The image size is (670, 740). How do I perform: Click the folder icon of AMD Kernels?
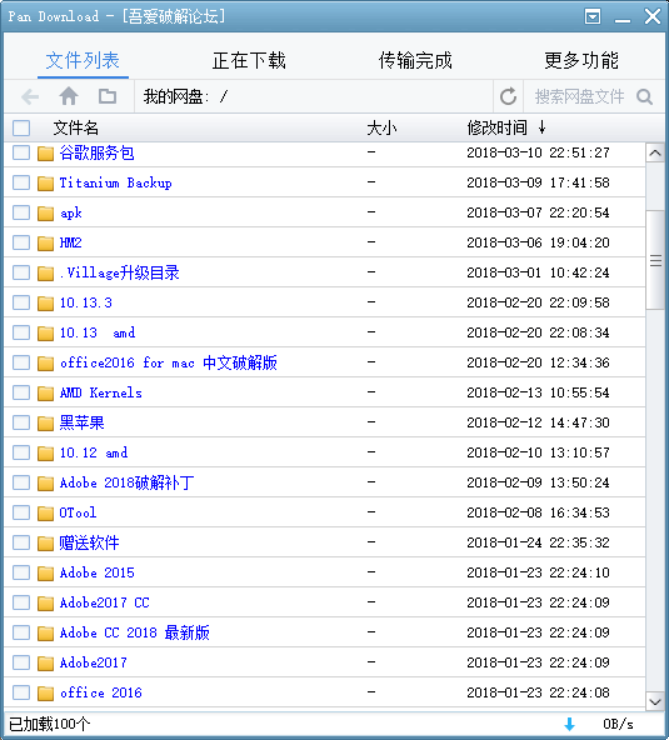pos(45,393)
